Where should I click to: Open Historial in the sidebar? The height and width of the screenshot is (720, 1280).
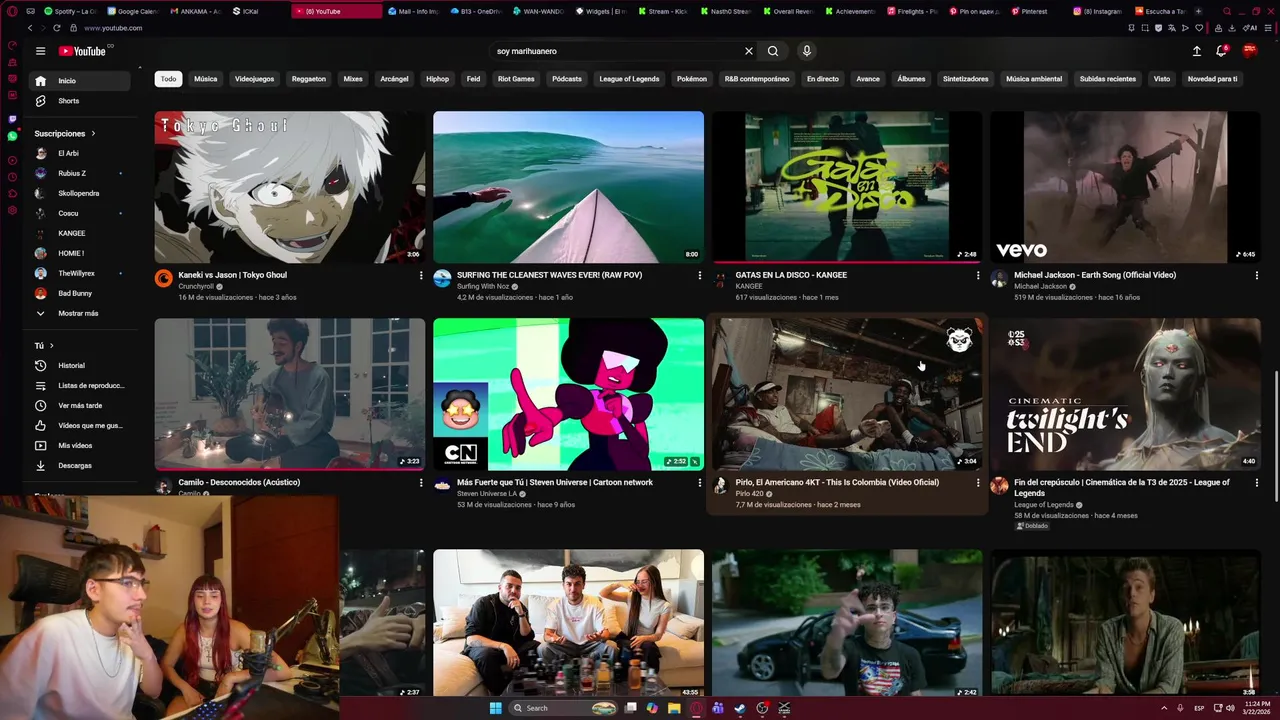pos(80,365)
